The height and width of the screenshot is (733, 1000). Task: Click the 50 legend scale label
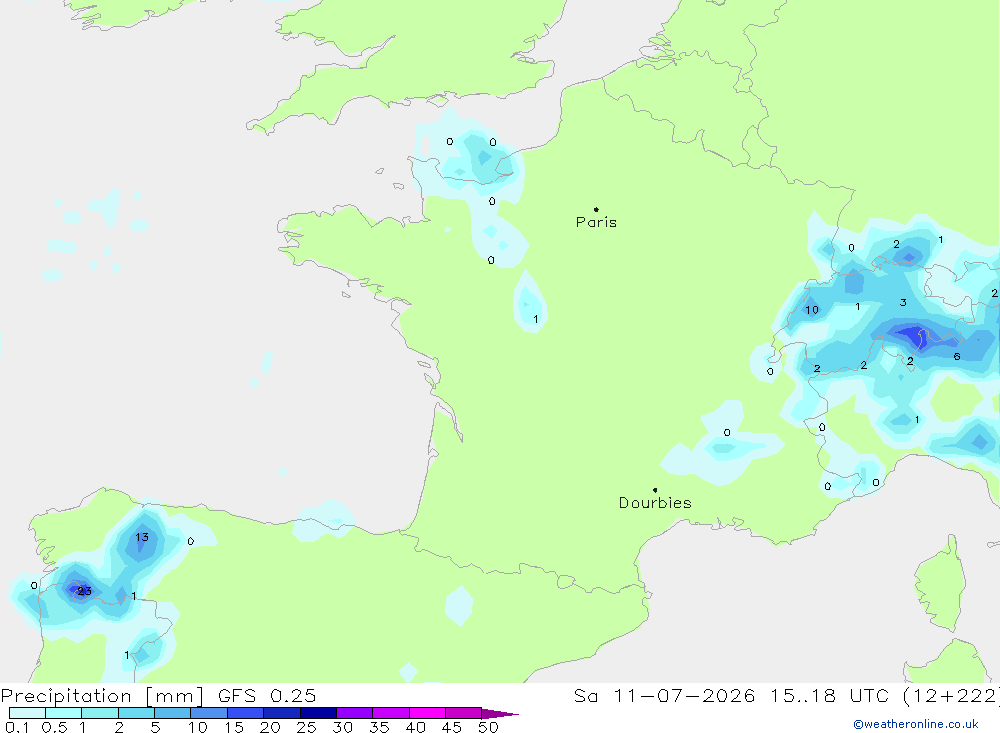point(488,727)
